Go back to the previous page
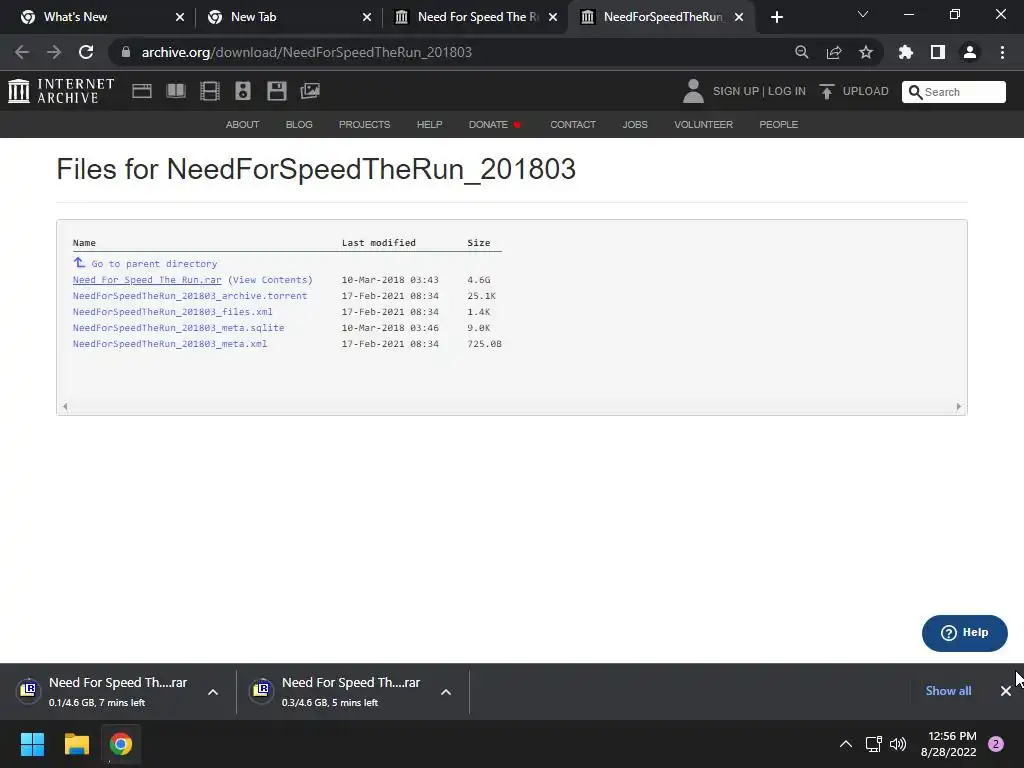This screenshot has width=1024, height=768. pyautogui.click(x=22, y=52)
